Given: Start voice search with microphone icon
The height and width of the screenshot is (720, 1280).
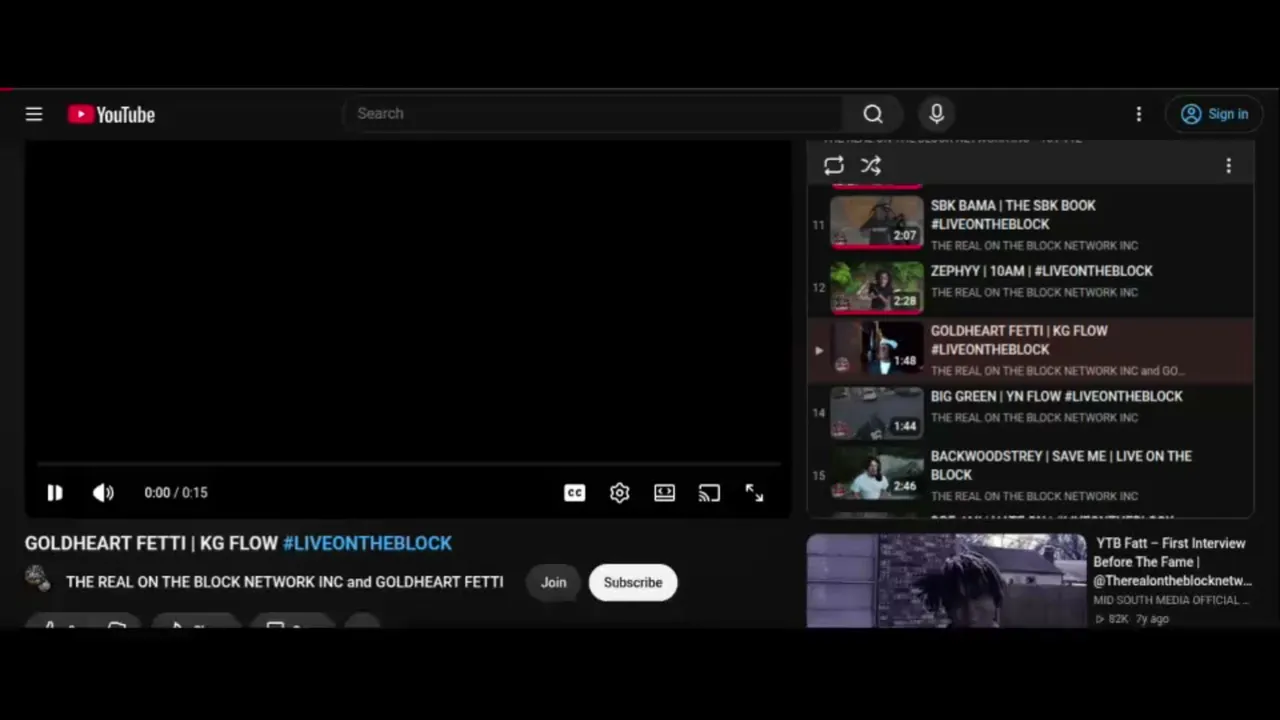Looking at the screenshot, I should (x=936, y=114).
